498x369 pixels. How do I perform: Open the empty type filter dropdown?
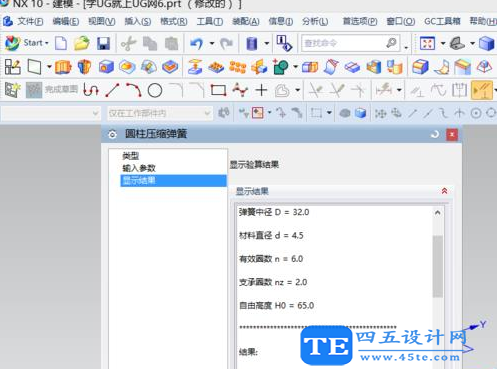[51, 113]
